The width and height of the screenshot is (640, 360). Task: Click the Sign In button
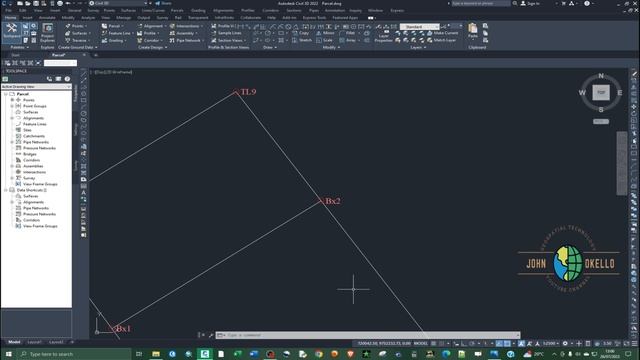tap(530, 3)
